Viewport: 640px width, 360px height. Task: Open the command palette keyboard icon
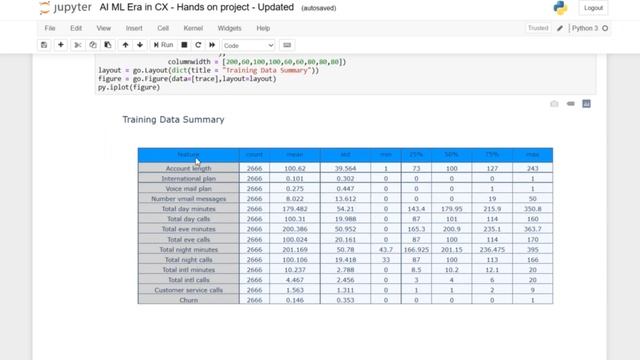point(287,45)
